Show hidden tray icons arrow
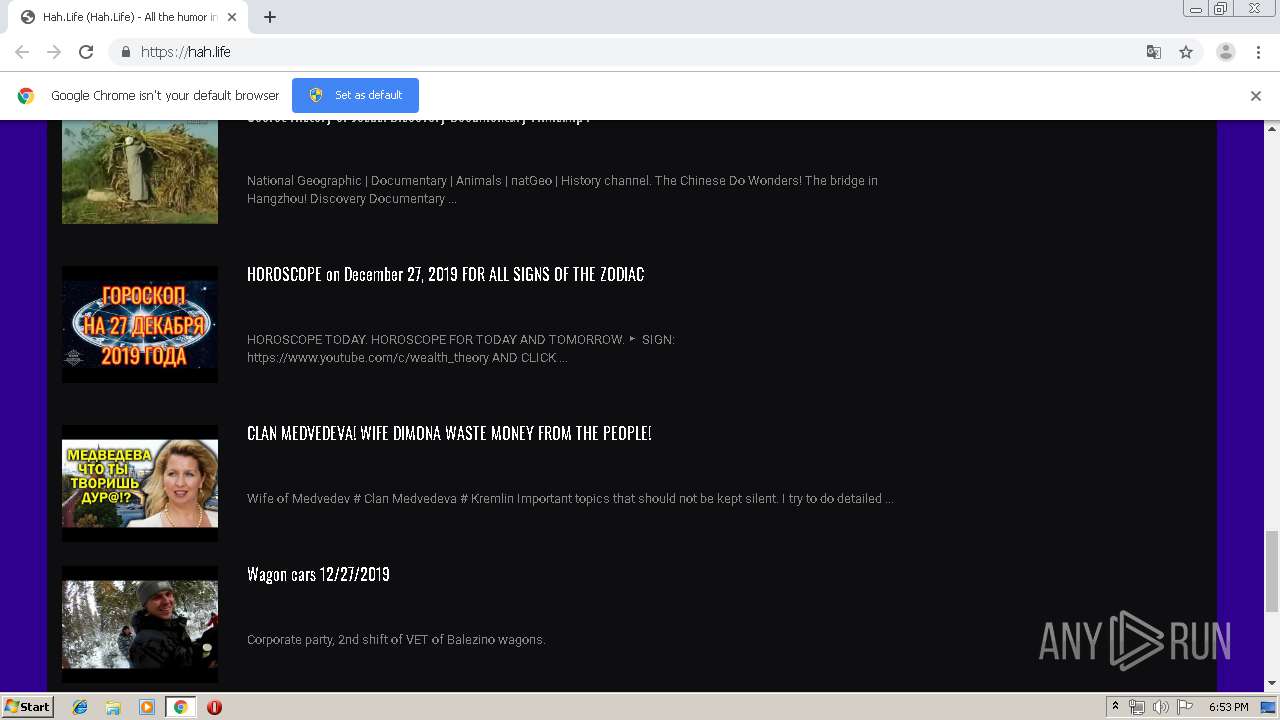1280x720 pixels. (x=1115, y=707)
